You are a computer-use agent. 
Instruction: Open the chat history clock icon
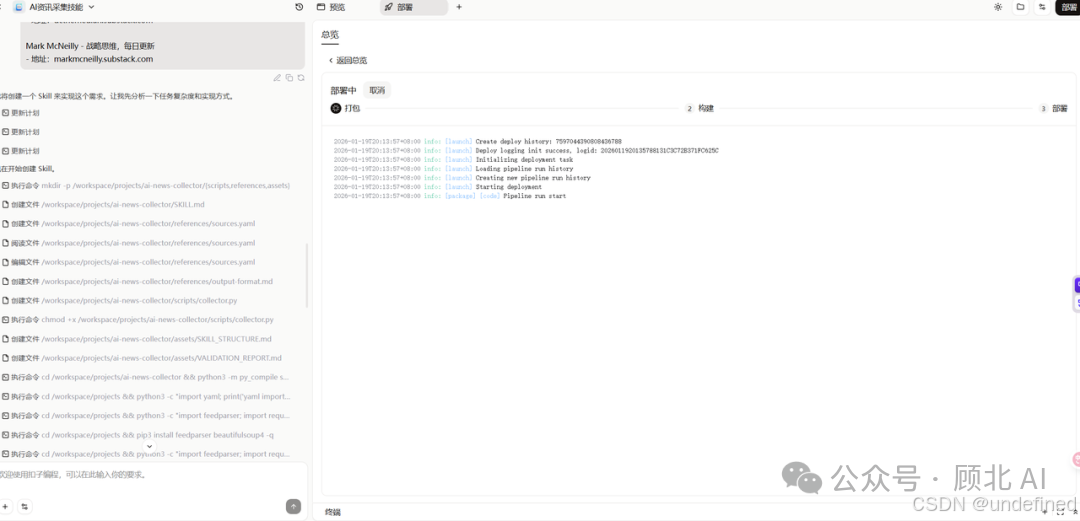click(299, 7)
